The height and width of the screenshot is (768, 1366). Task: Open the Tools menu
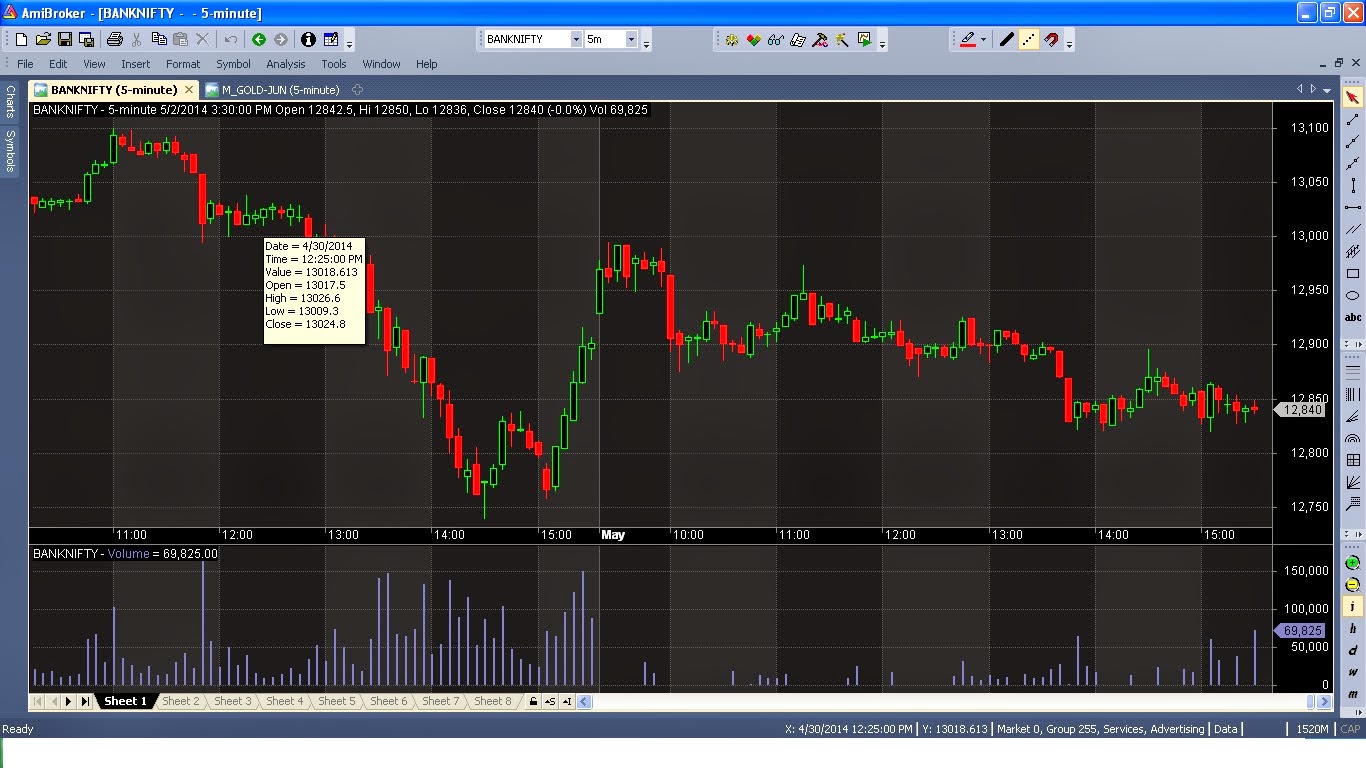coord(334,64)
